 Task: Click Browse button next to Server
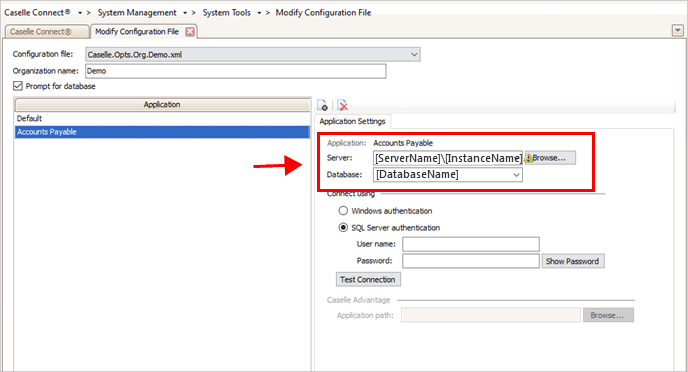click(x=550, y=158)
